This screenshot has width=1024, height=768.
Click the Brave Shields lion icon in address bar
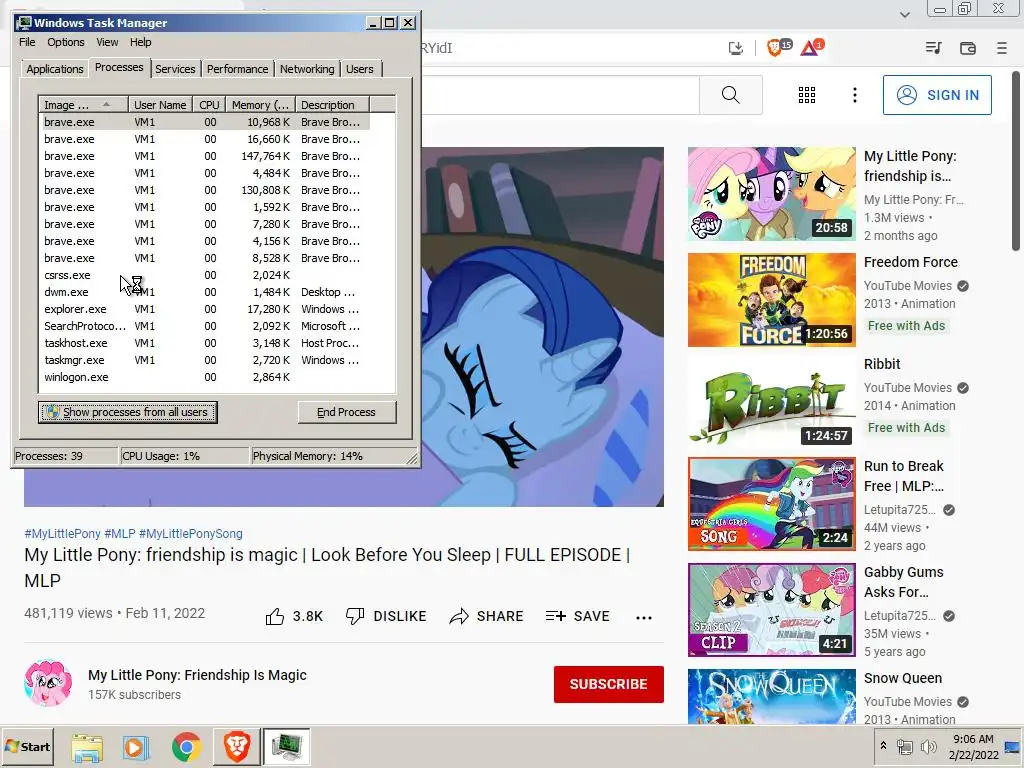775,48
